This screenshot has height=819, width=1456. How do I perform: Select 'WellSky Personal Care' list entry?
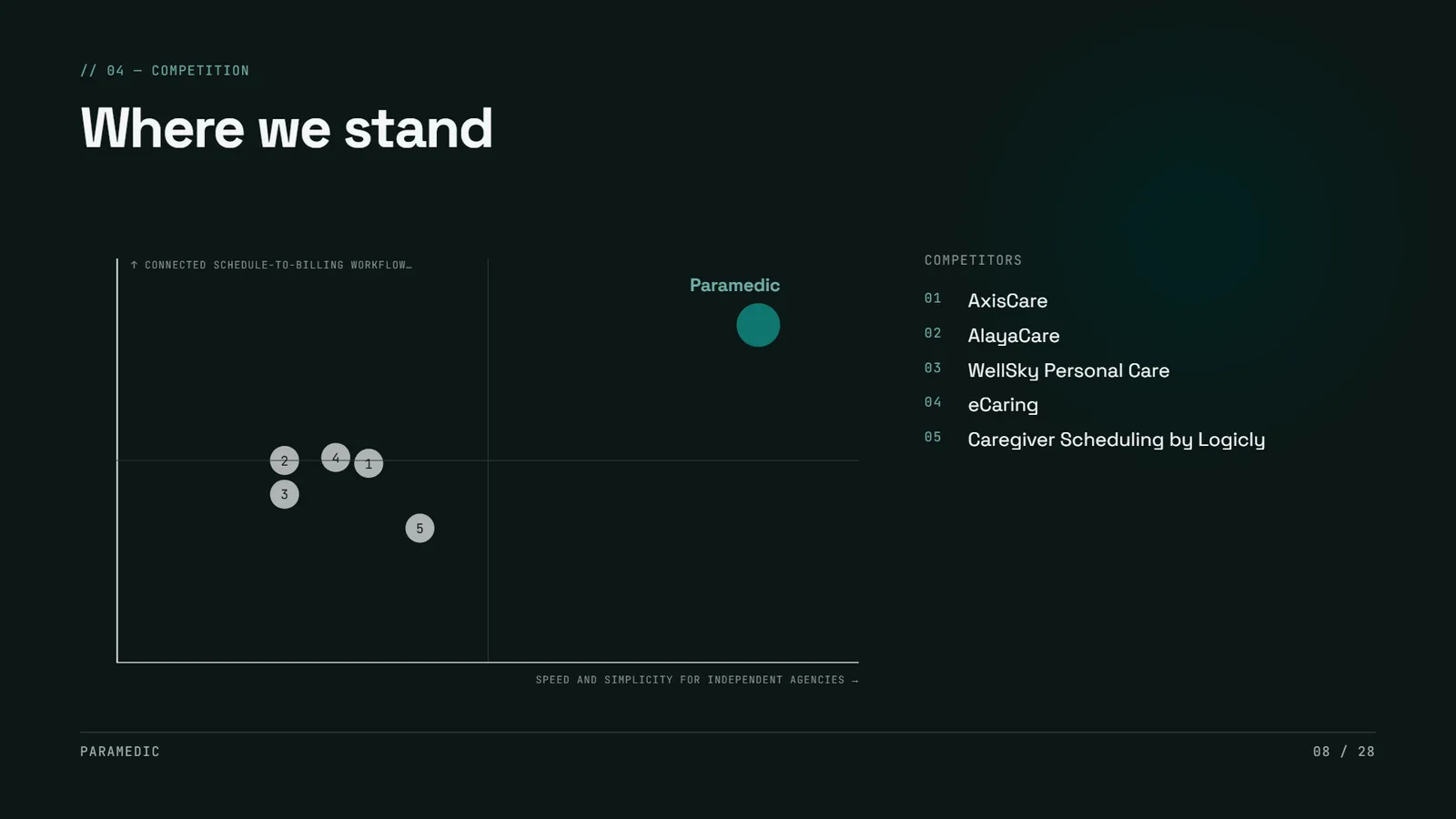[1068, 370]
